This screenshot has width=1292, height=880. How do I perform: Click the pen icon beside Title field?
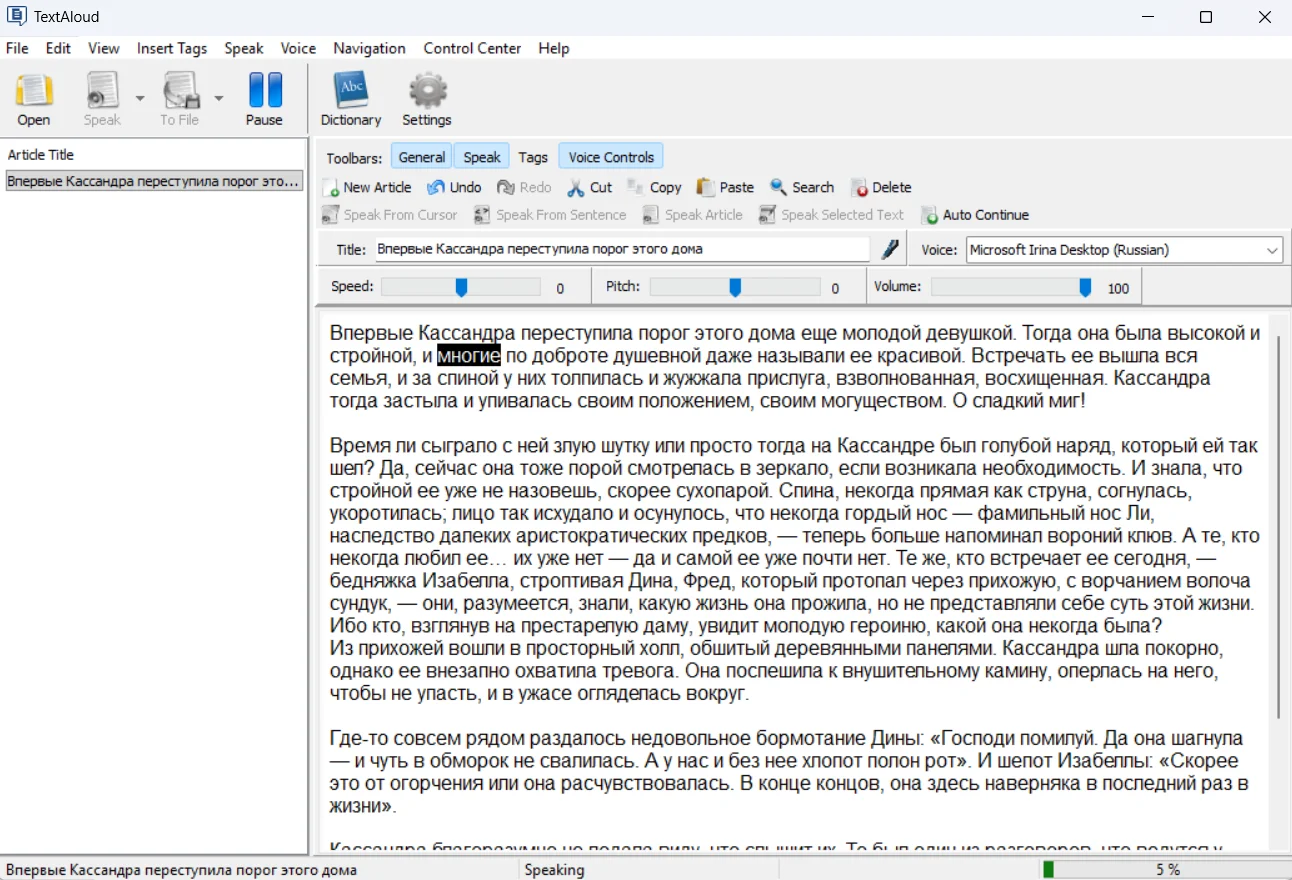[x=889, y=250]
